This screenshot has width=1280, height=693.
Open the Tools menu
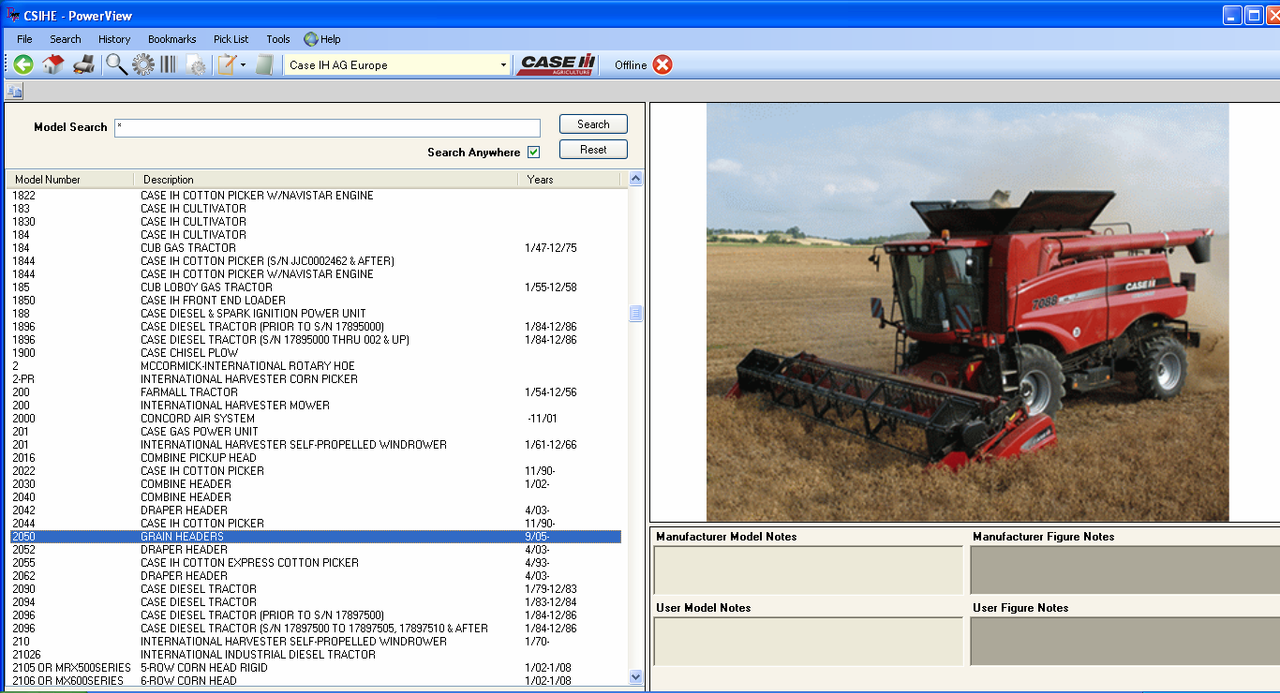pos(278,39)
